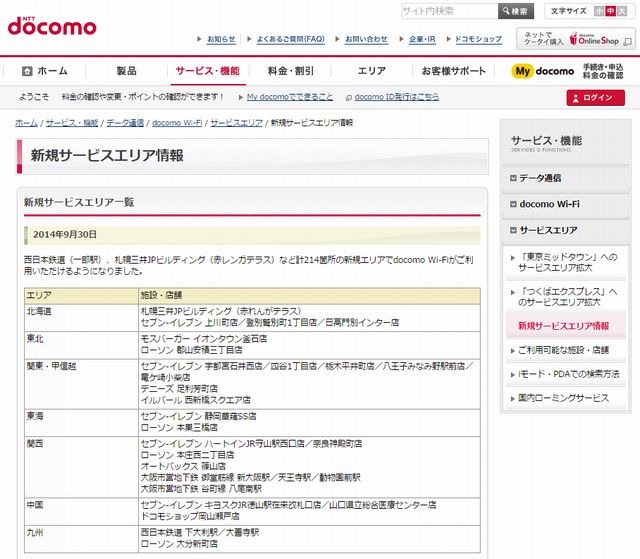
Task: Click the ドコモショップ岡山瀬戸店 entry
Action: click(190, 516)
